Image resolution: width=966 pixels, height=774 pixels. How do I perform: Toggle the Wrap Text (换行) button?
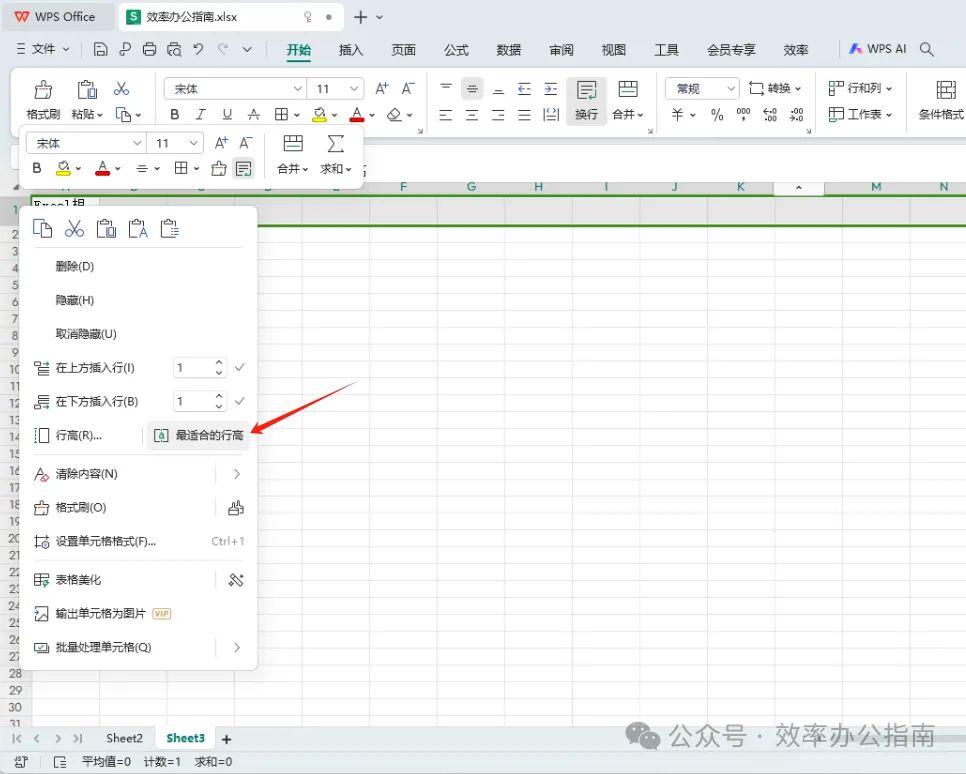point(586,100)
